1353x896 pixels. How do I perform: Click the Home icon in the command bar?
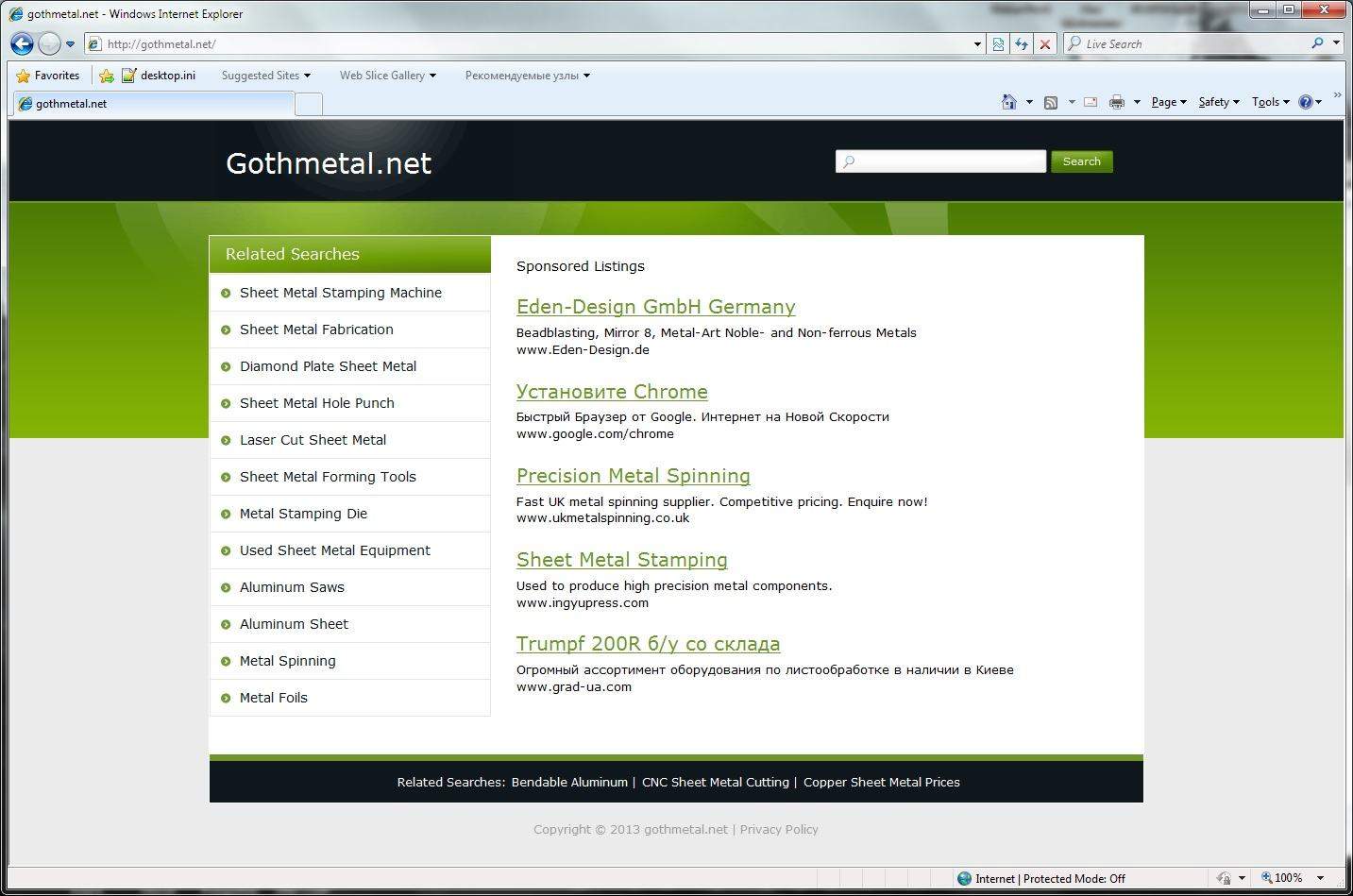coord(1009,102)
